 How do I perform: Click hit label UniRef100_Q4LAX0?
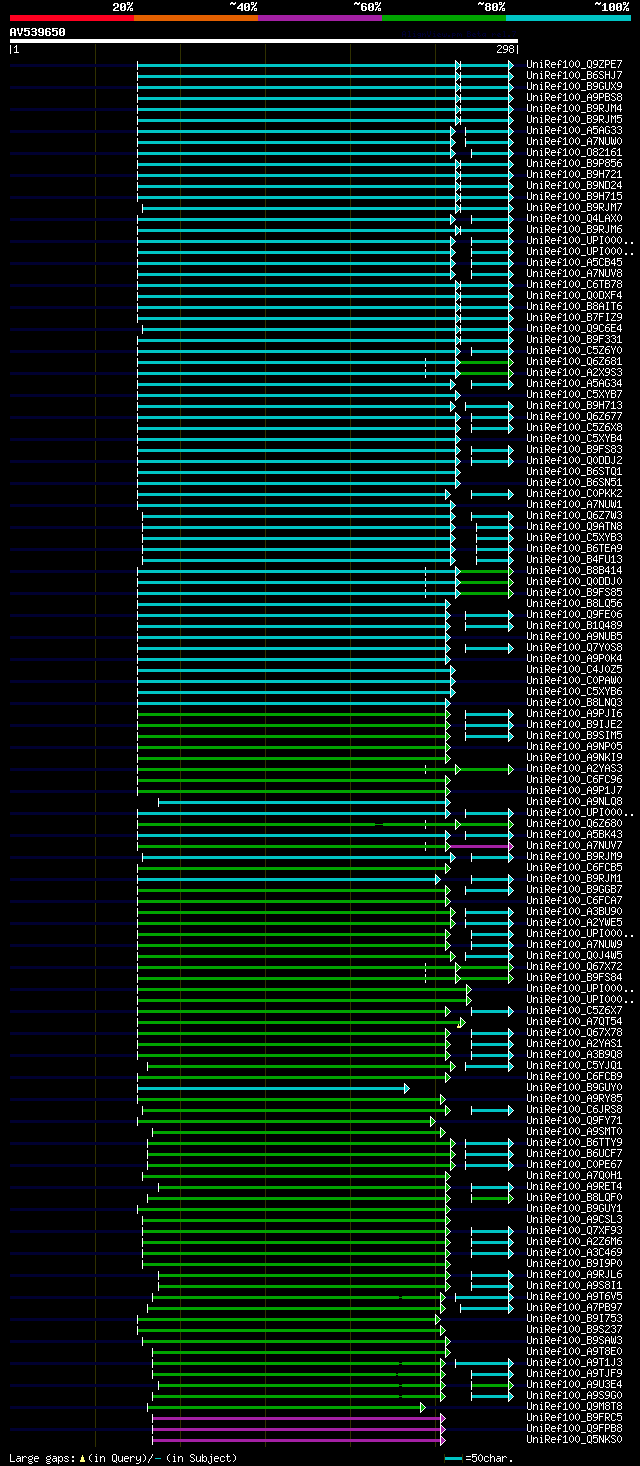(x=574, y=218)
